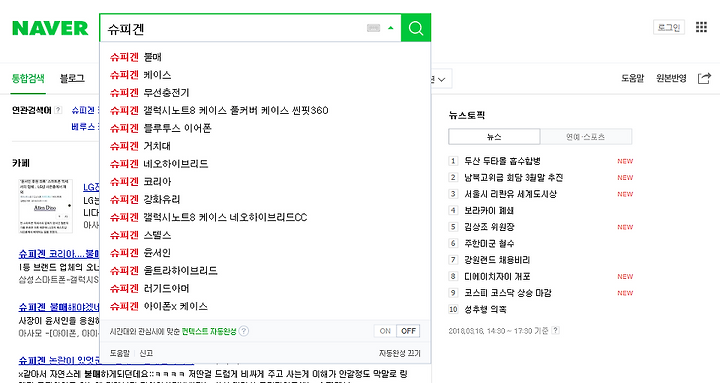Click the NAVER logo

[x=50, y=28]
